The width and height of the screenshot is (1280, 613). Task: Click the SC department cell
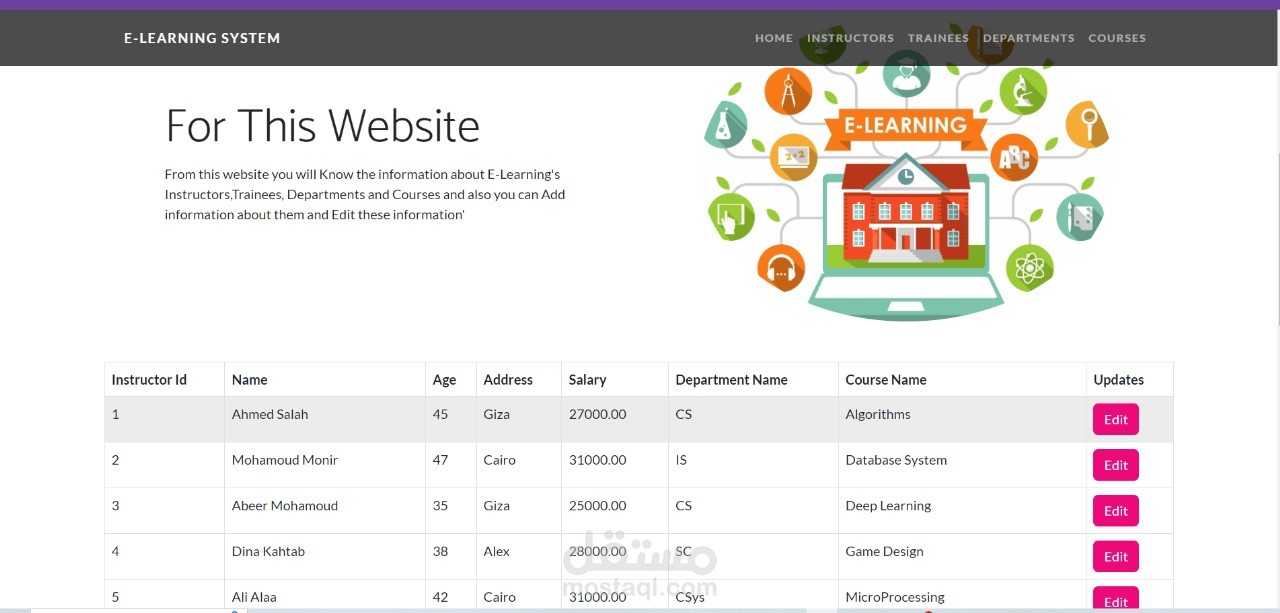pyautogui.click(x=754, y=557)
